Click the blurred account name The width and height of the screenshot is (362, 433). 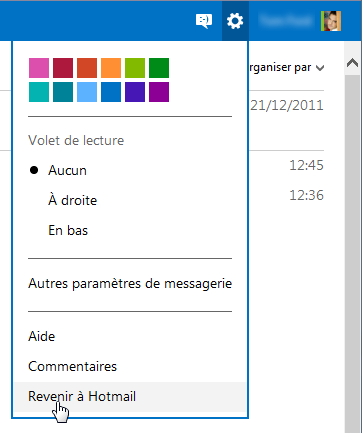pos(286,21)
